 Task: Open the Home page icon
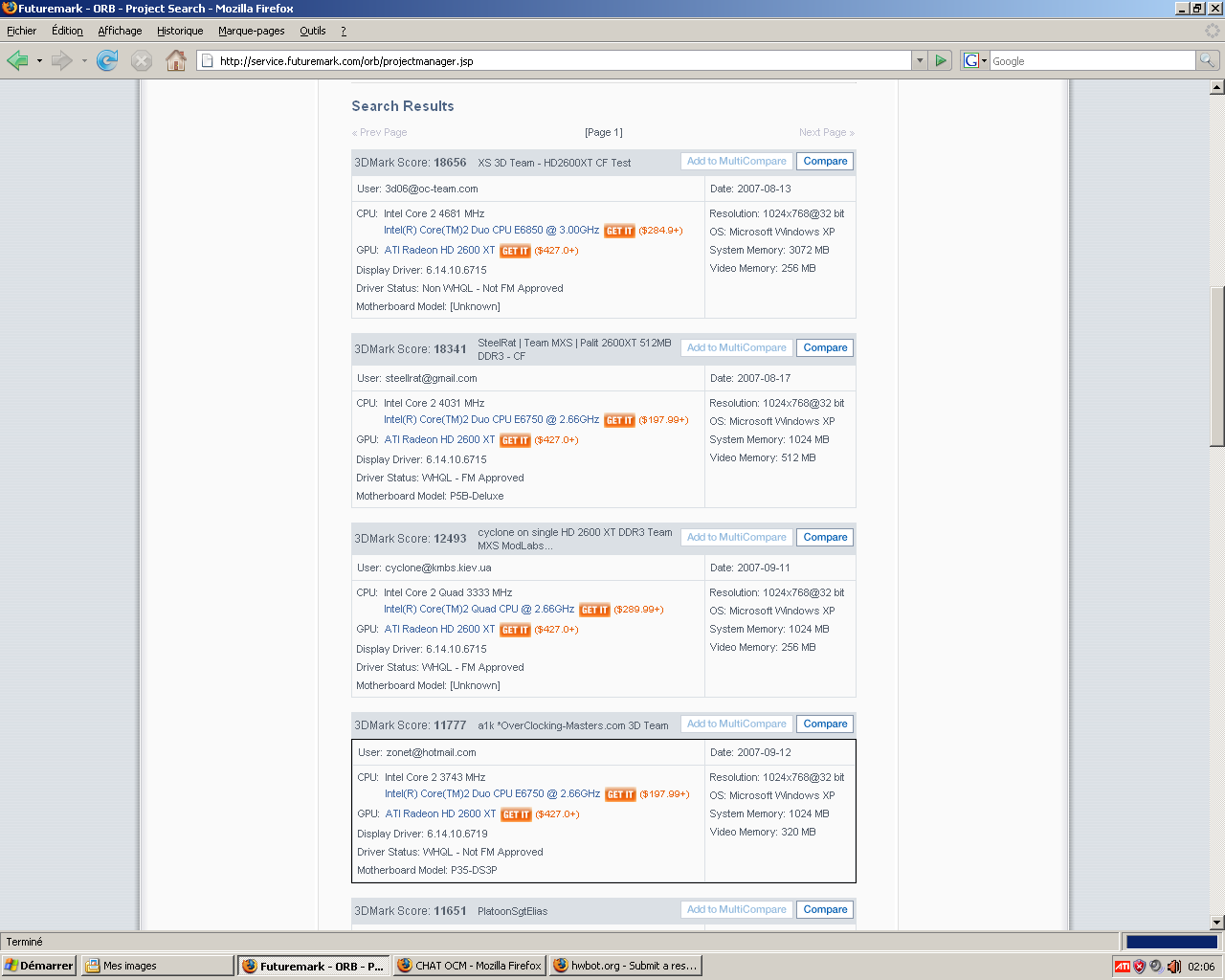176,60
